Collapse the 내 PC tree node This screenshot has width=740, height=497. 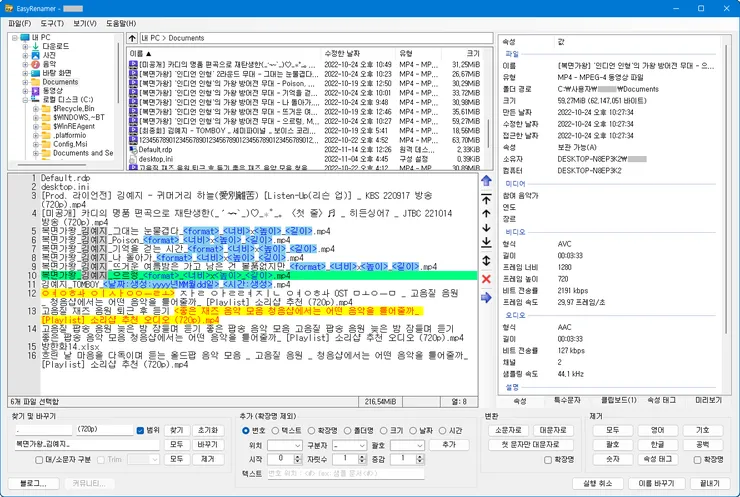[x=15, y=38]
